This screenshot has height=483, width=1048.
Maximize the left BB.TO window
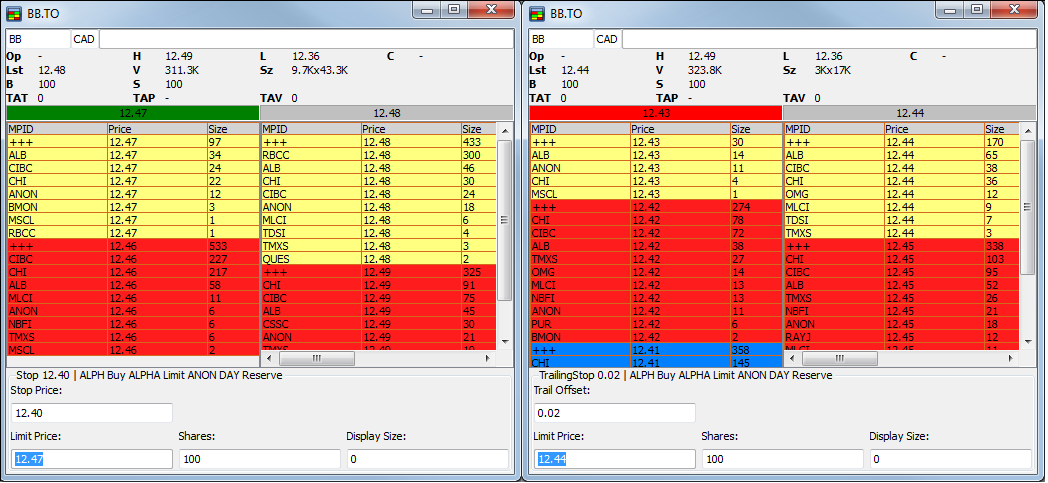452,10
